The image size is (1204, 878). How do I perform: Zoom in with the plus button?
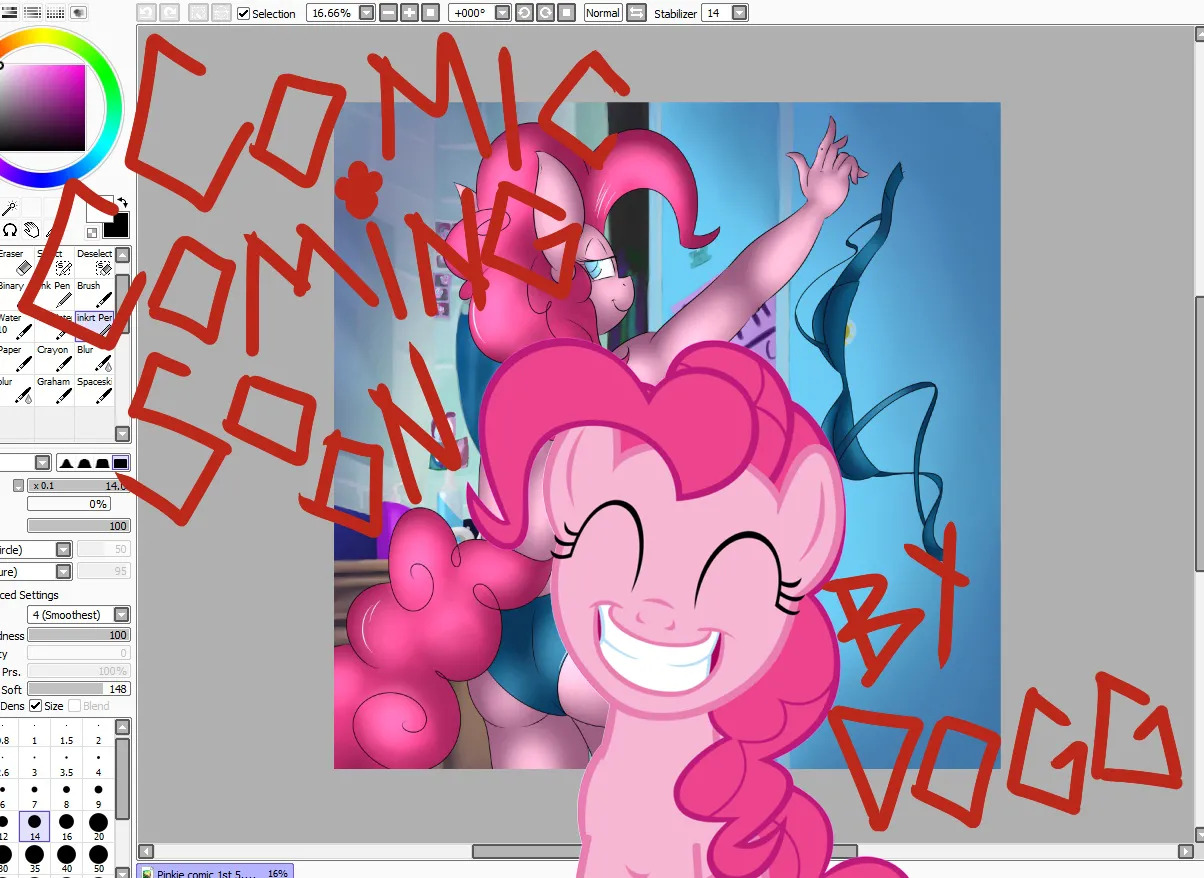click(409, 13)
